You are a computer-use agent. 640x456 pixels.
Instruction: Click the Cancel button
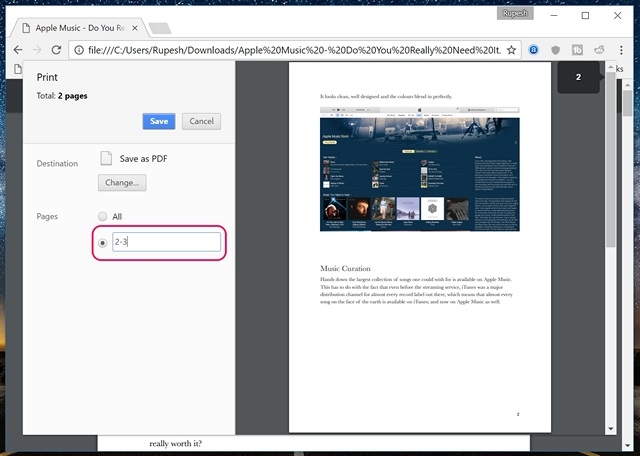point(201,121)
